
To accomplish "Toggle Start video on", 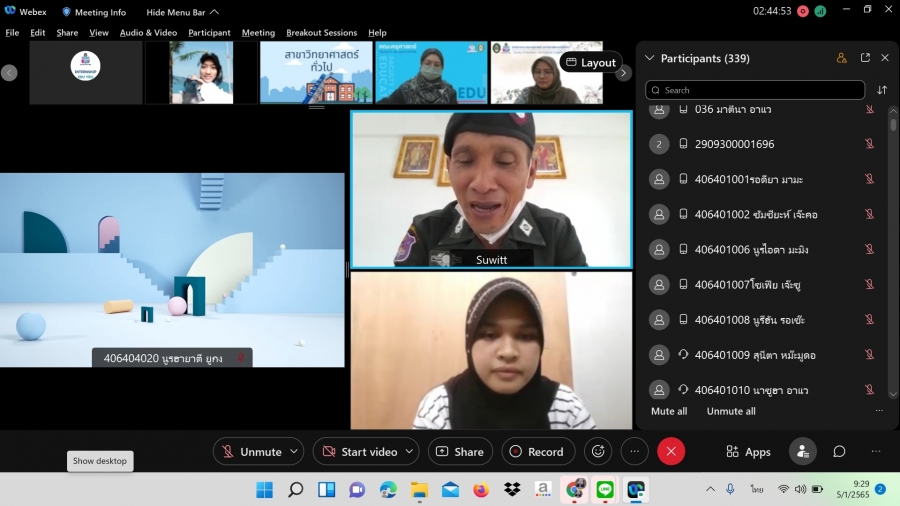I will (358, 451).
